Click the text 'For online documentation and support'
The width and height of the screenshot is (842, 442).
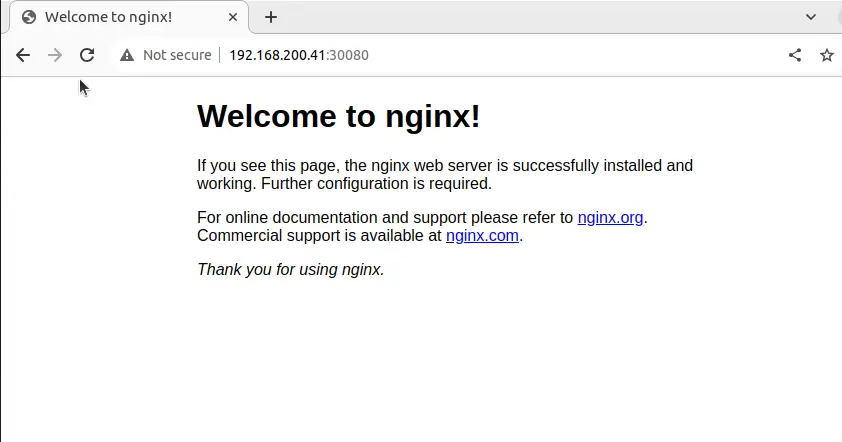(332, 218)
